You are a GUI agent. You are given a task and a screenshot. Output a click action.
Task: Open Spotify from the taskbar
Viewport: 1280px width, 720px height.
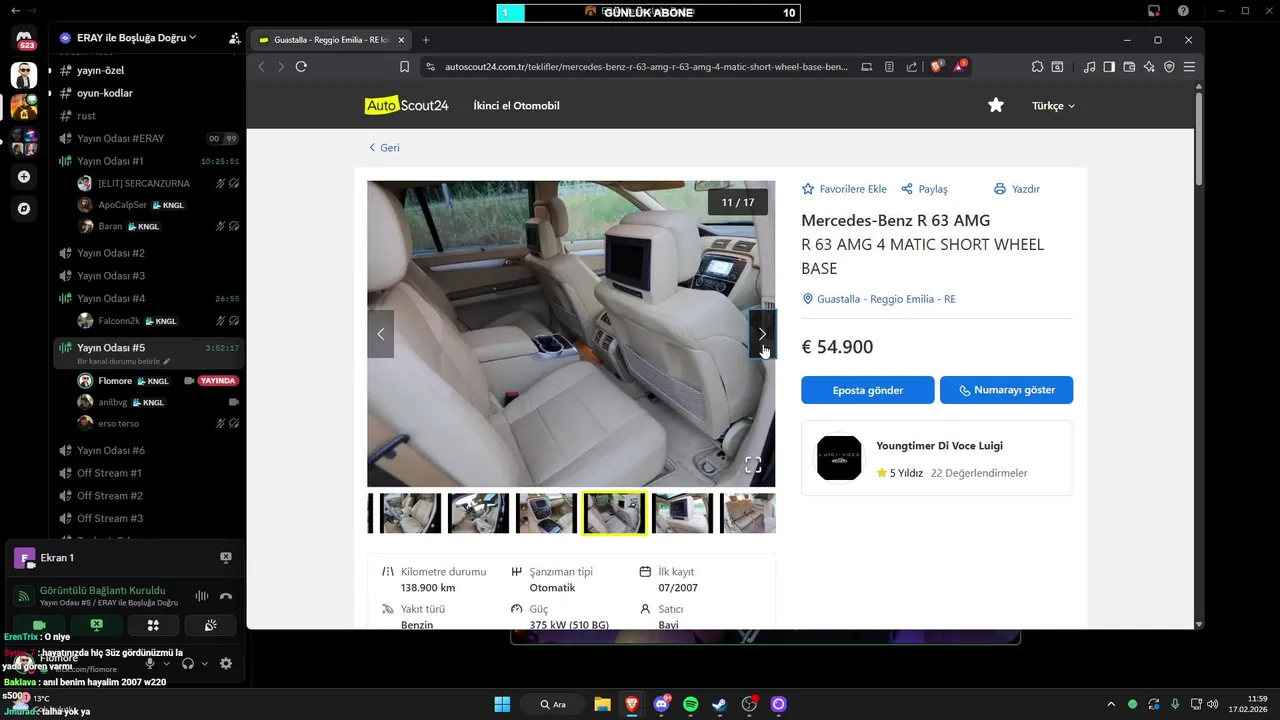[690, 704]
